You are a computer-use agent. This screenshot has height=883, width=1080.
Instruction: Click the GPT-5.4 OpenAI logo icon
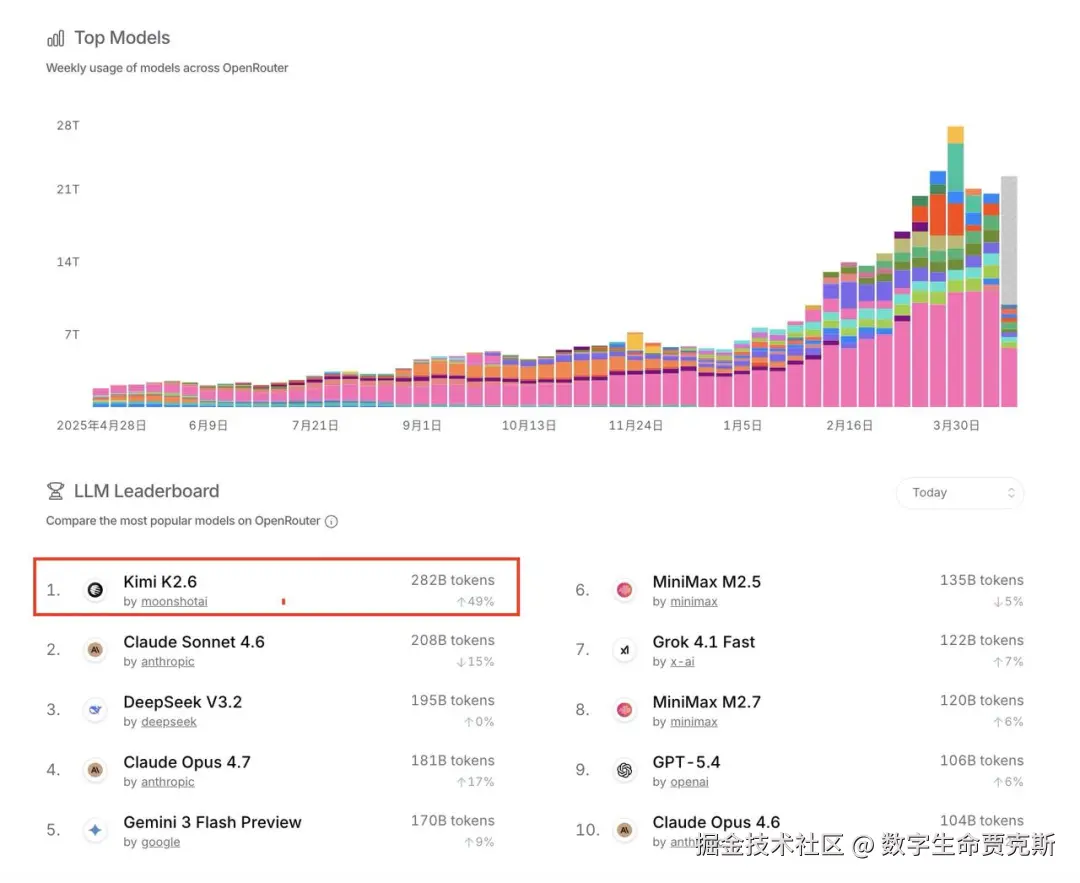pos(624,770)
